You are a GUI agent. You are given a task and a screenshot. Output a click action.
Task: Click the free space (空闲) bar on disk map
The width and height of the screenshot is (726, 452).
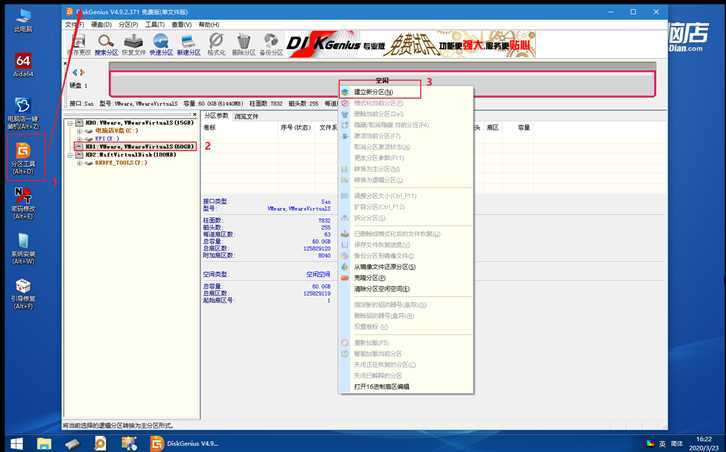coord(382,84)
